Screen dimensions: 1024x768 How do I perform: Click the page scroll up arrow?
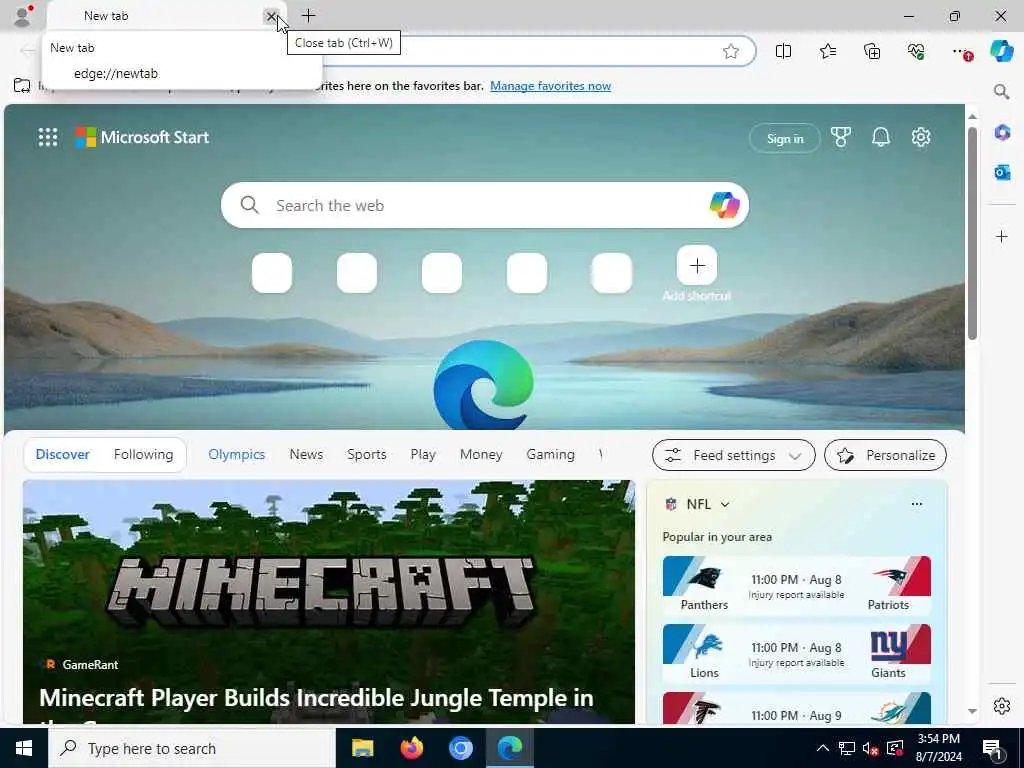coord(972,116)
